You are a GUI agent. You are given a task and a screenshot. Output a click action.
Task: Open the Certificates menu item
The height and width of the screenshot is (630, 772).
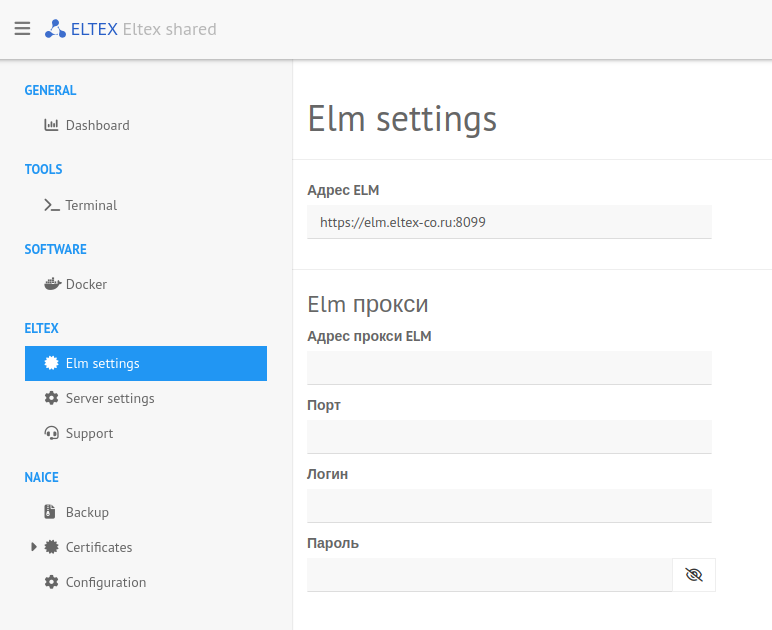[x=99, y=547]
